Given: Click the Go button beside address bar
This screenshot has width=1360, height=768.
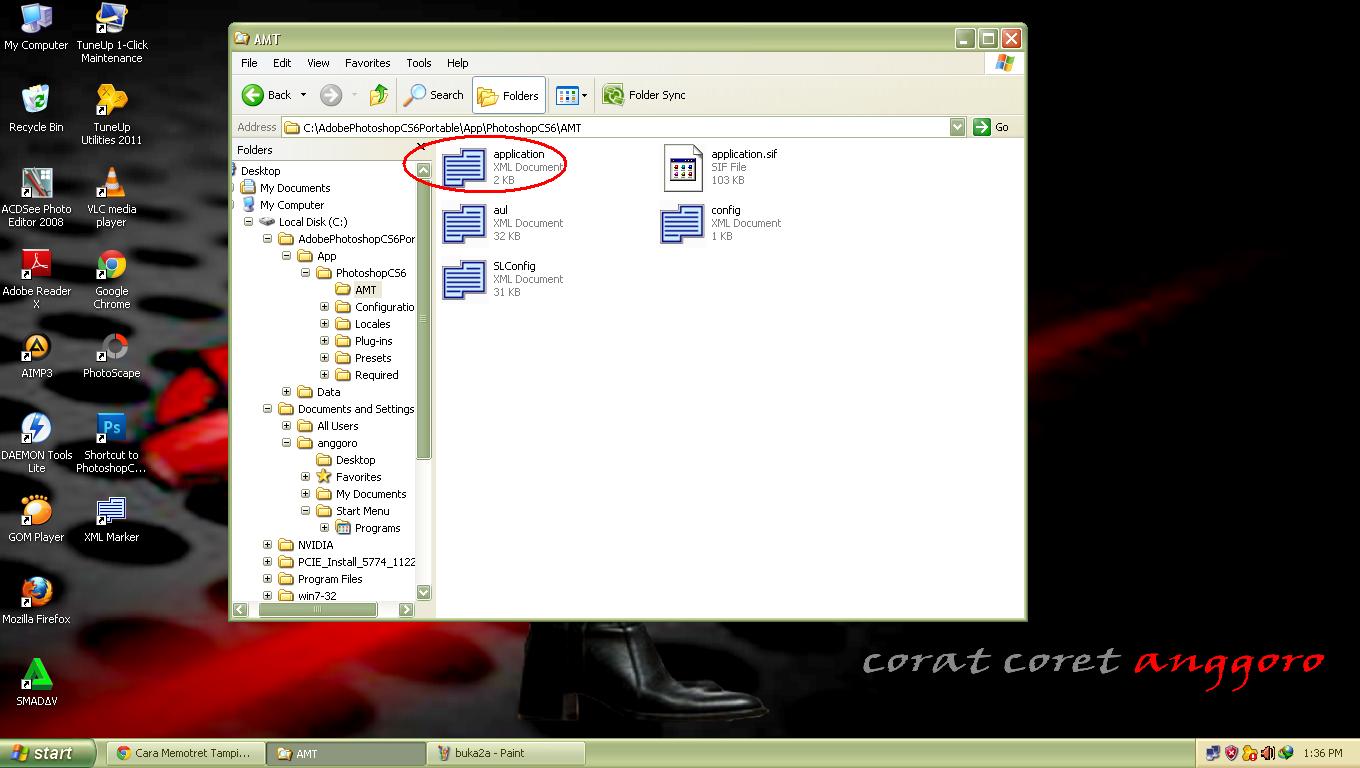Looking at the screenshot, I should [991, 127].
